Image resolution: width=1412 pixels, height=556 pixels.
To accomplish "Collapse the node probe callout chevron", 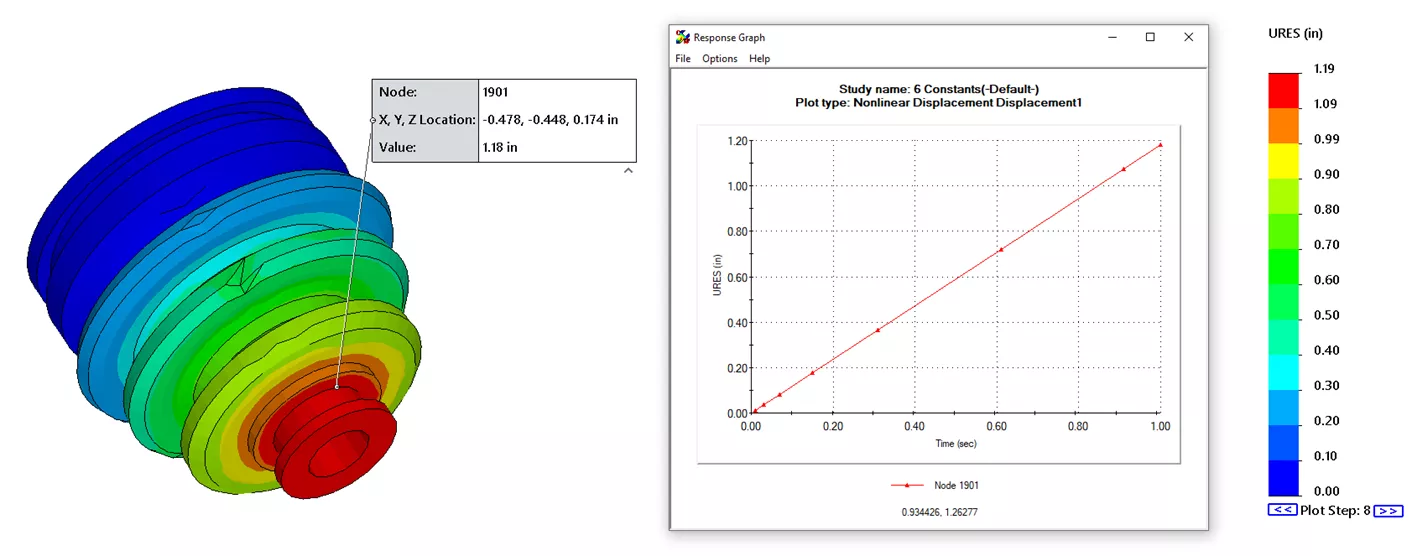I will pos(628,171).
